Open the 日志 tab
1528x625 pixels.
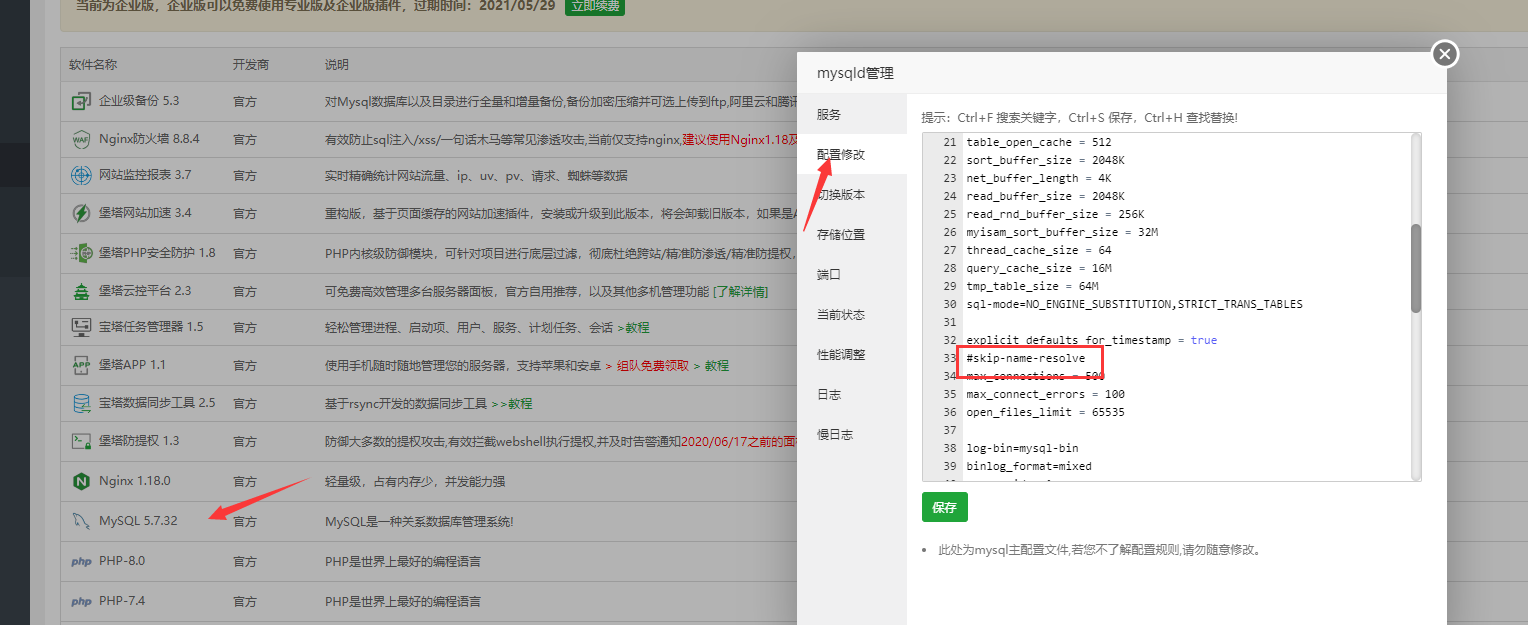tap(852, 394)
